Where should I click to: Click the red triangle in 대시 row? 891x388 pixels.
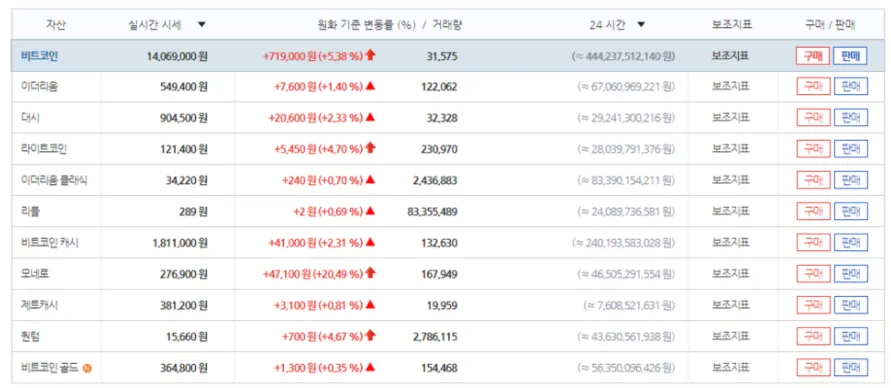[x=370, y=118]
